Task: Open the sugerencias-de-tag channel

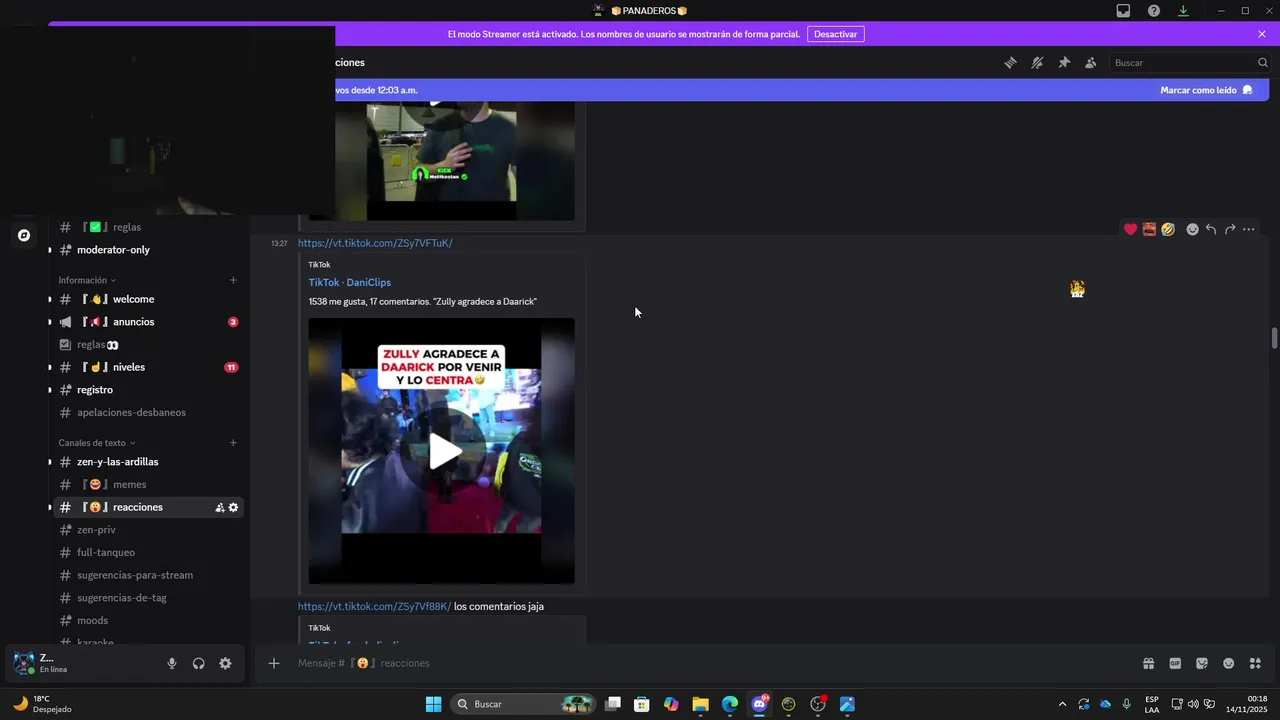Action: click(148, 598)
